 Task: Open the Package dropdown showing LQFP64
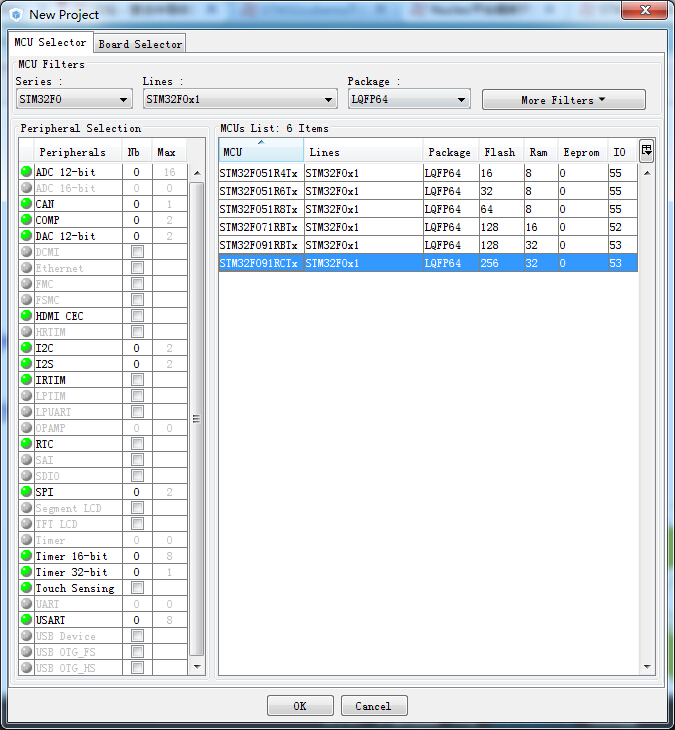tap(409, 99)
